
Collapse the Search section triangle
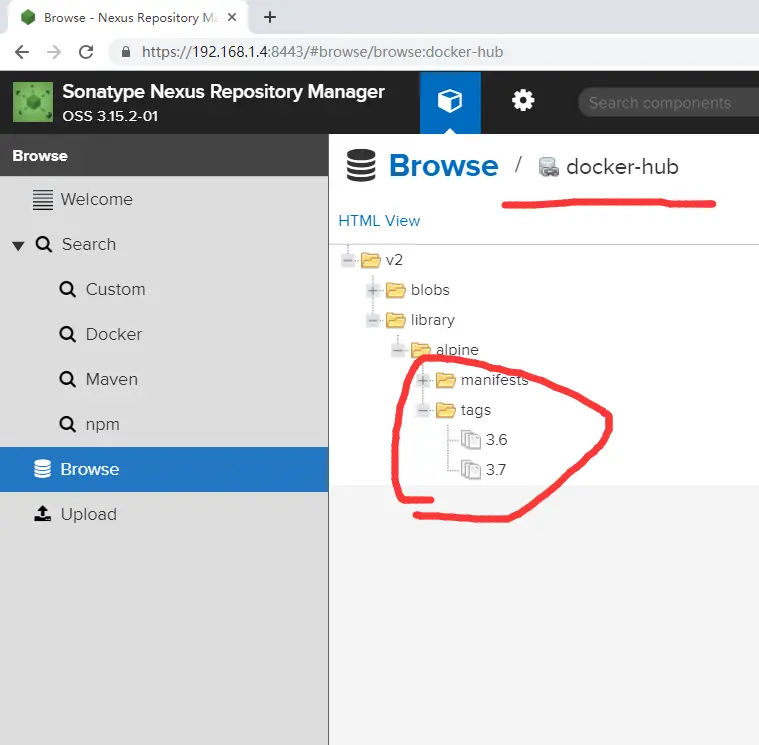pos(18,245)
